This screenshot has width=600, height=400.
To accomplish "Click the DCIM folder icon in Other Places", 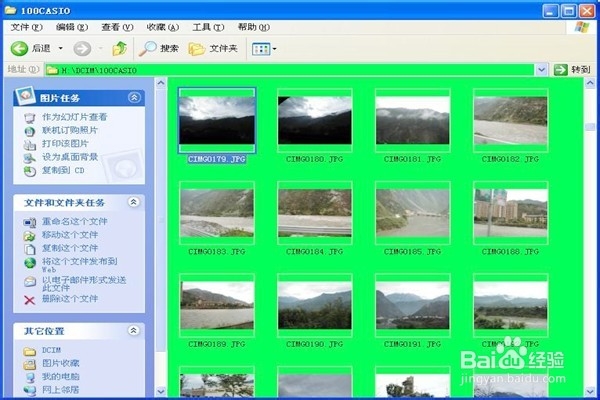I will (30, 351).
